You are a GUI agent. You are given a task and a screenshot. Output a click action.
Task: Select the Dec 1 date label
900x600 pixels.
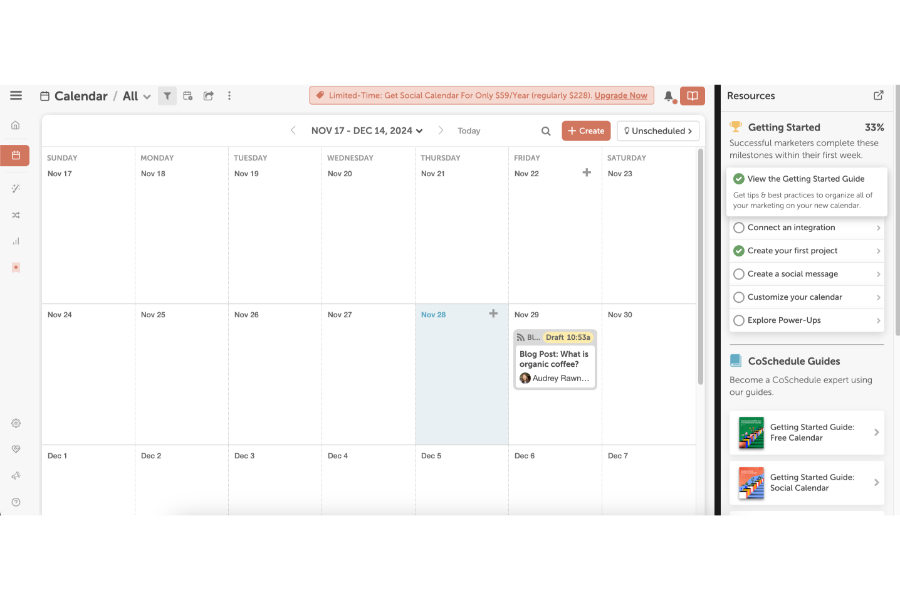tap(57, 456)
